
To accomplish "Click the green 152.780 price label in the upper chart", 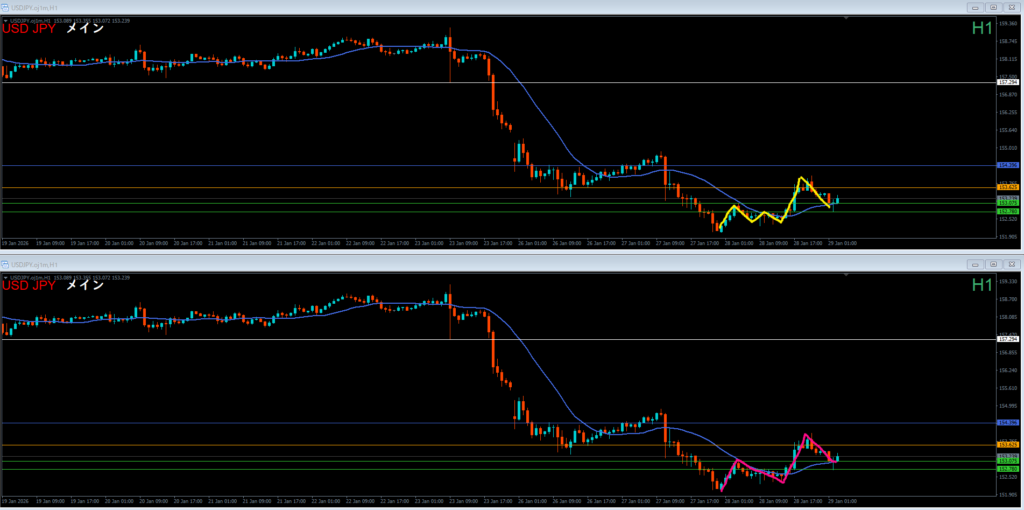I will pos(1008,211).
